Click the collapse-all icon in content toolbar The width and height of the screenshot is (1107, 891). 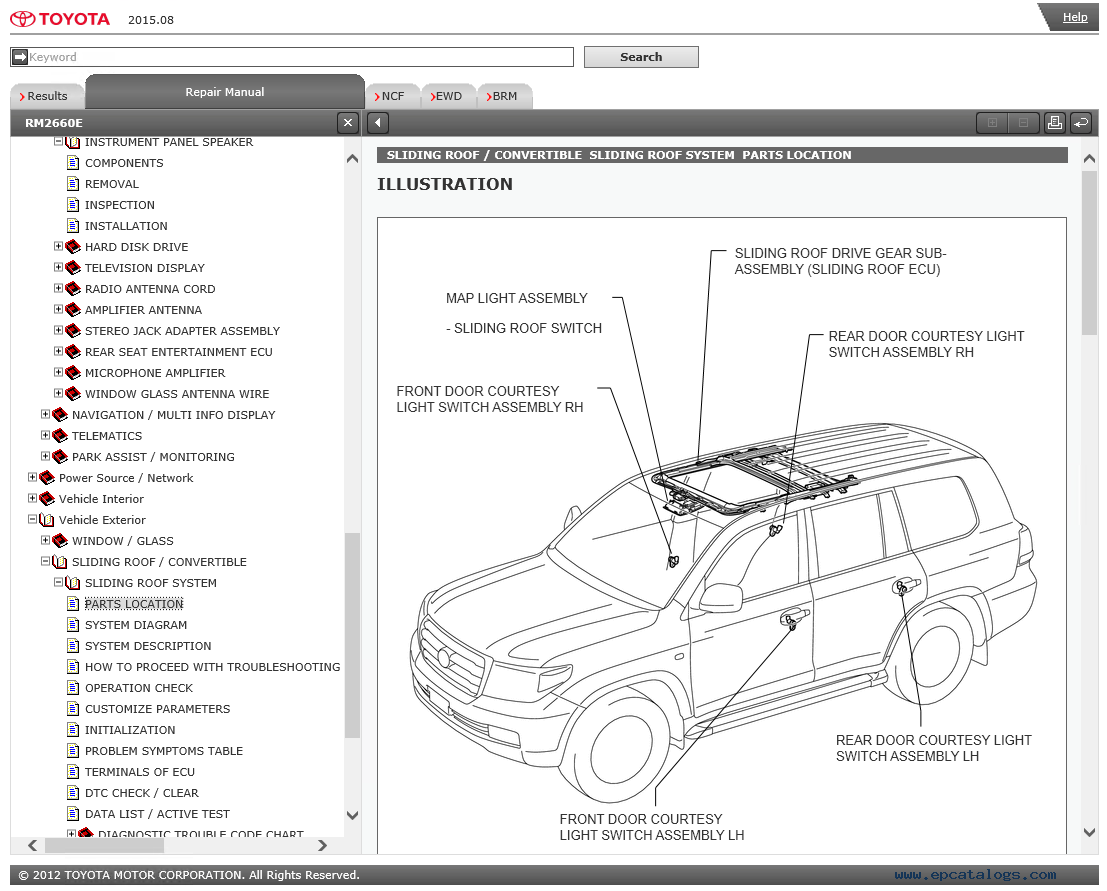(x=1023, y=123)
